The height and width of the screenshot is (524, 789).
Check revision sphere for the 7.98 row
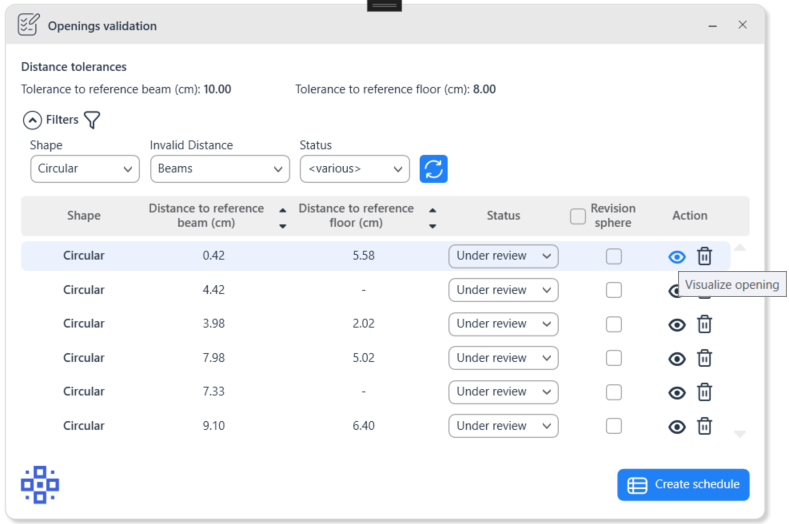point(614,358)
